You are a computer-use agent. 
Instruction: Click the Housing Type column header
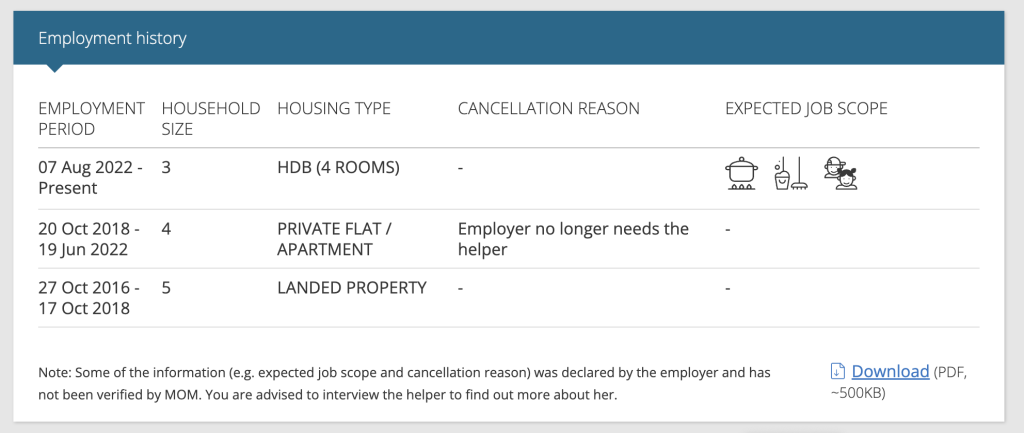coord(334,108)
